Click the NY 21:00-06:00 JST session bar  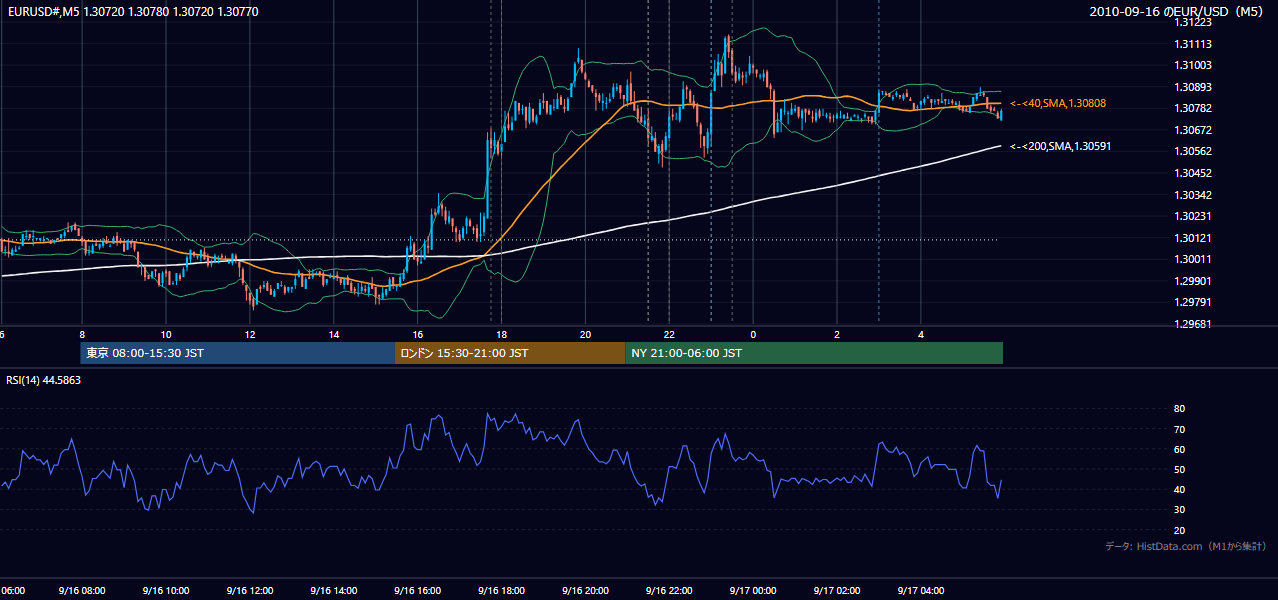click(x=814, y=353)
